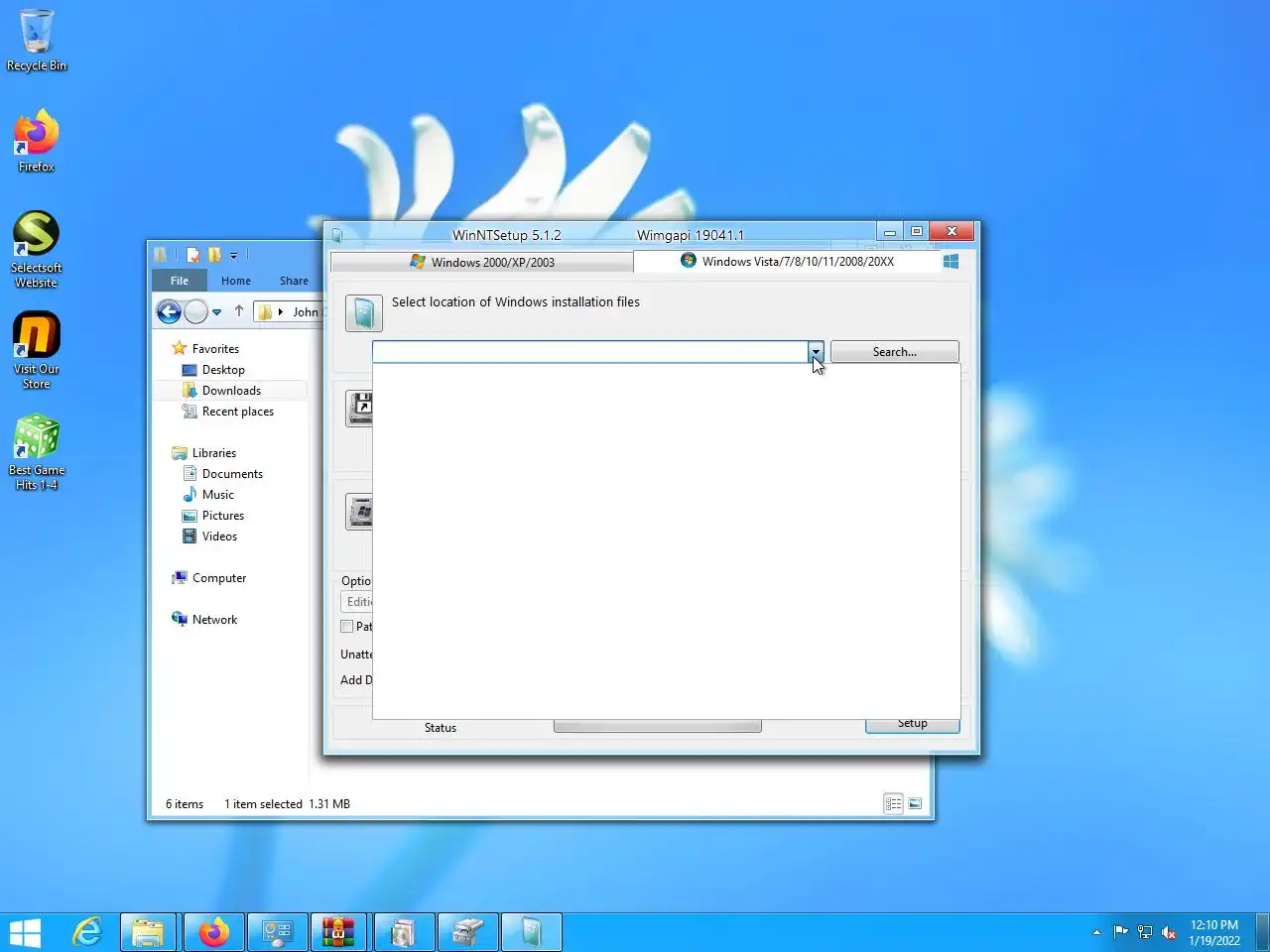Open the WinRAR icon on the taskbar

click(338, 932)
